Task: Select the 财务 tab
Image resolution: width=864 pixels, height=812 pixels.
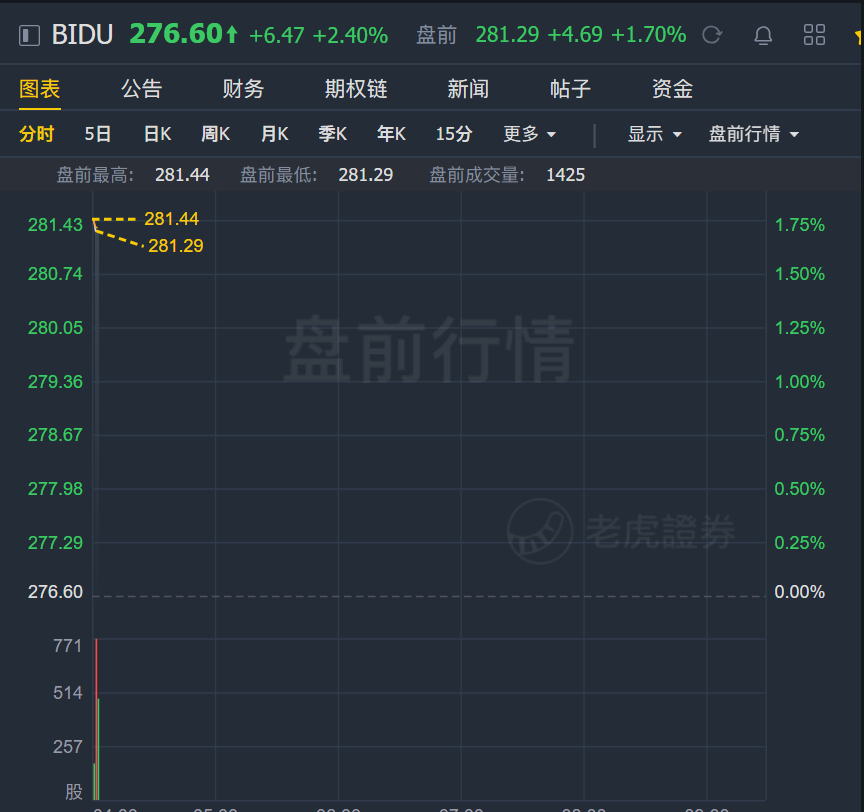Action: (243, 89)
